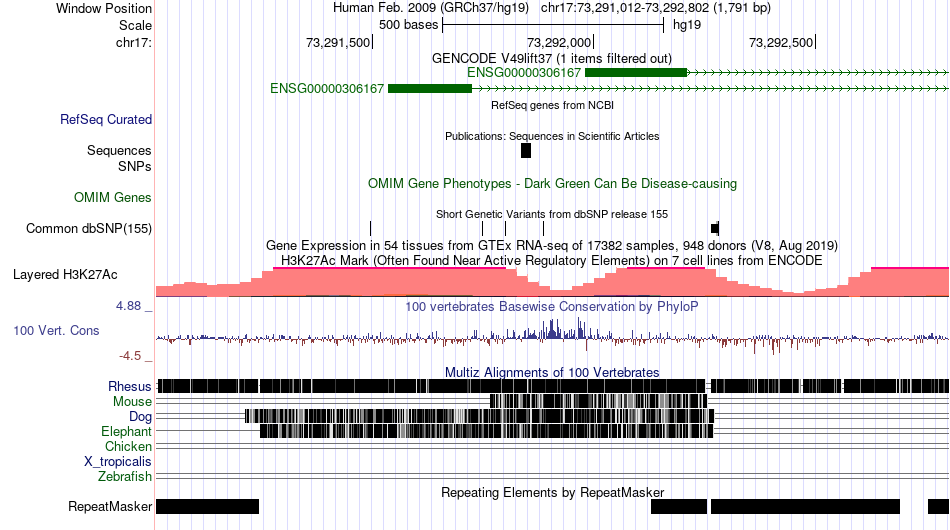Click the Elephant alignment label
The height and width of the screenshot is (530, 950).
(x=126, y=431)
